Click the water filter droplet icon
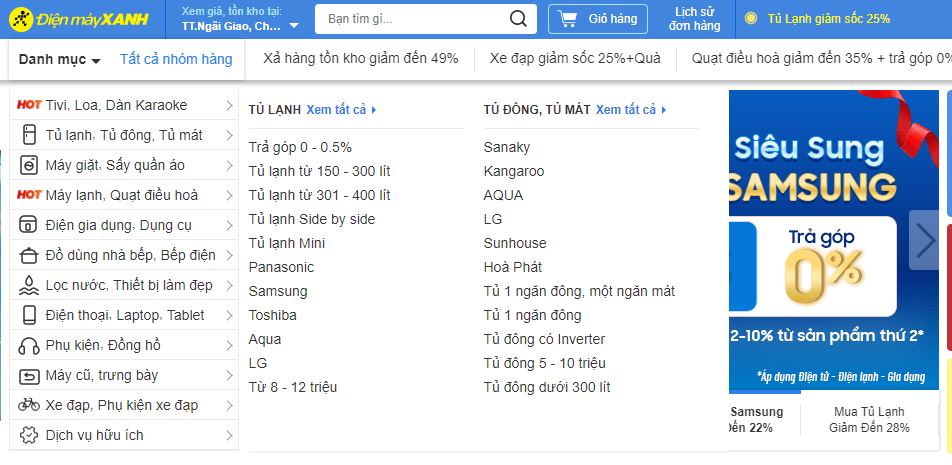Viewport: 952px width, 465px height. (x=29, y=285)
